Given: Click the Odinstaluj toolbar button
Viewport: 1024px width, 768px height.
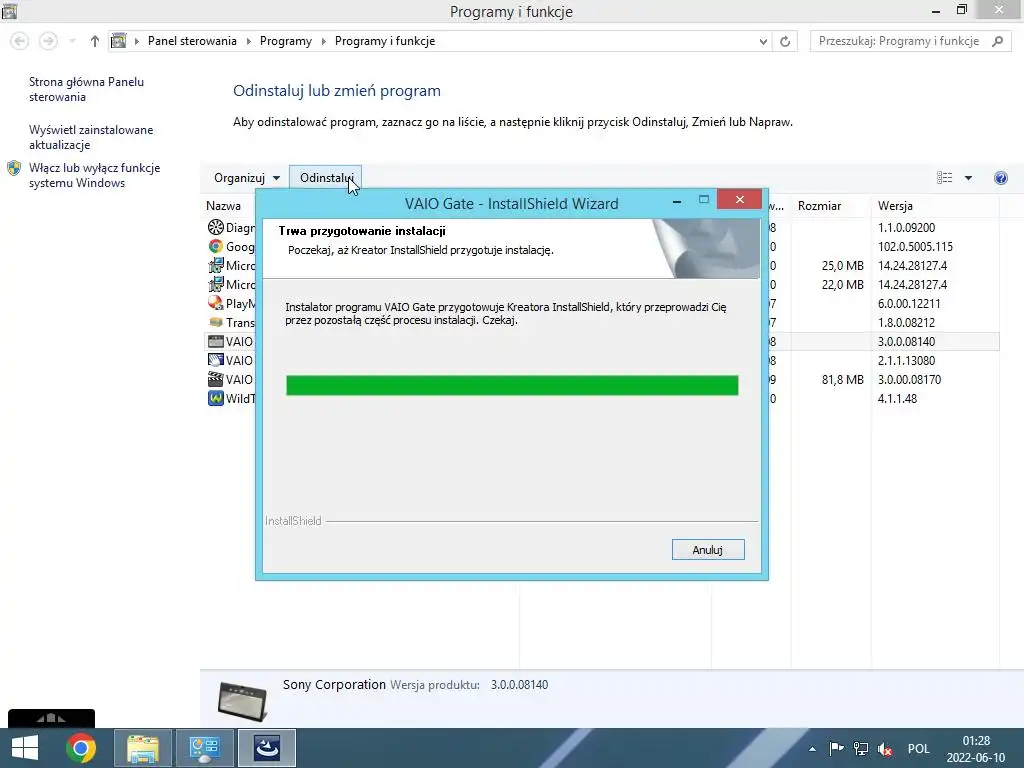Looking at the screenshot, I should pyautogui.click(x=325, y=178).
